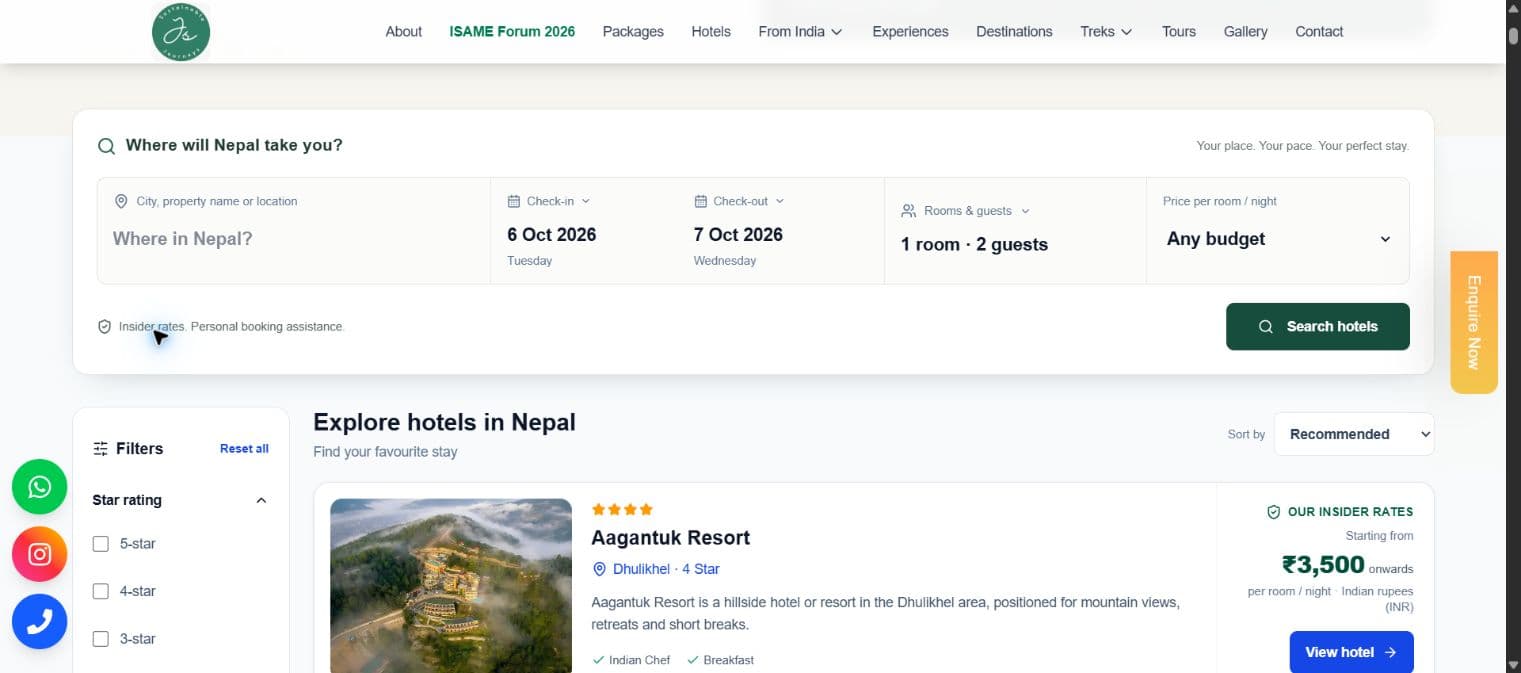Click the Rooms & guests people icon
Image resolution: width=1521 pixels, height=673 pixels.
coord(908,211)
